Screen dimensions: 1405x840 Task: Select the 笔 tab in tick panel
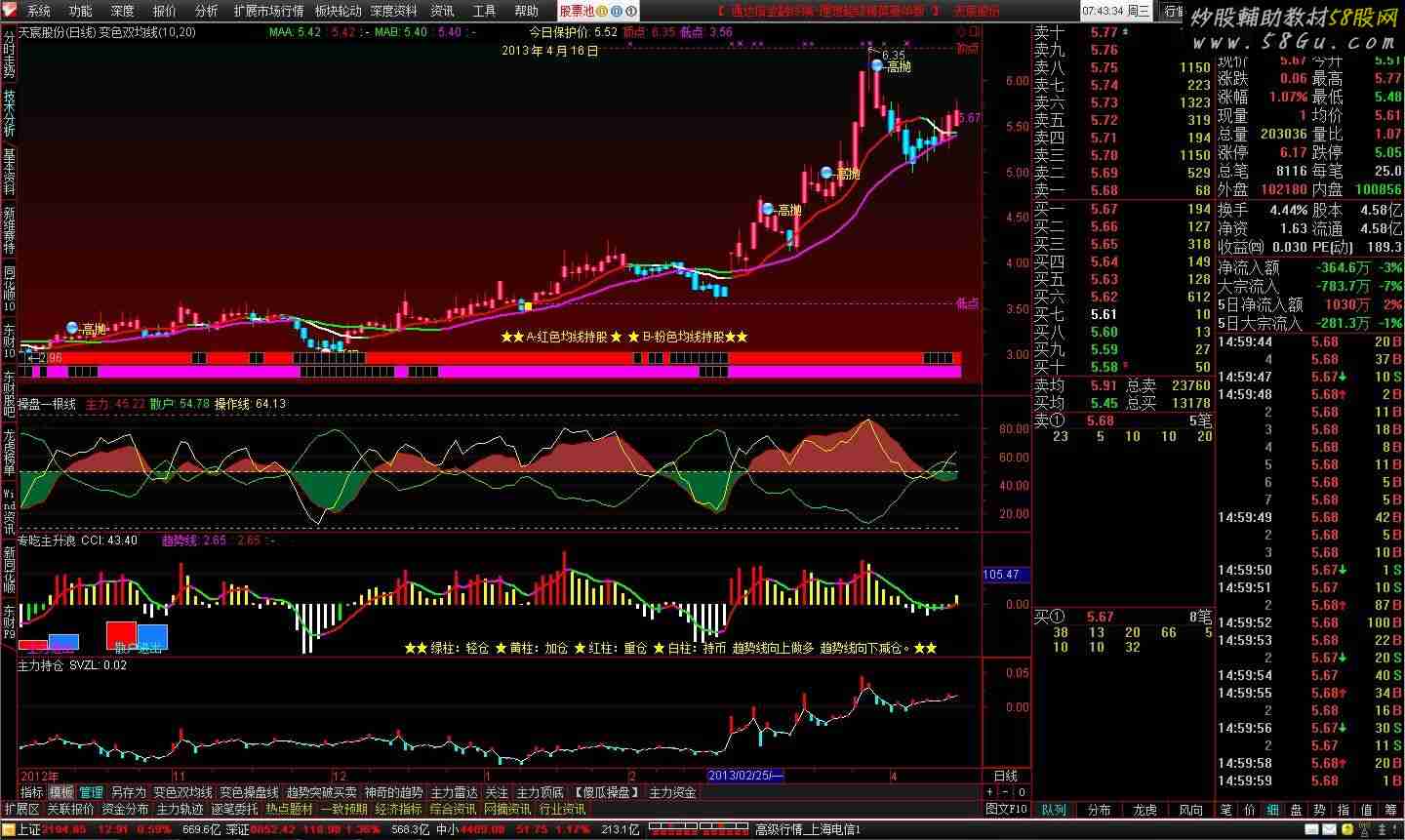(x=1226, y=810)
